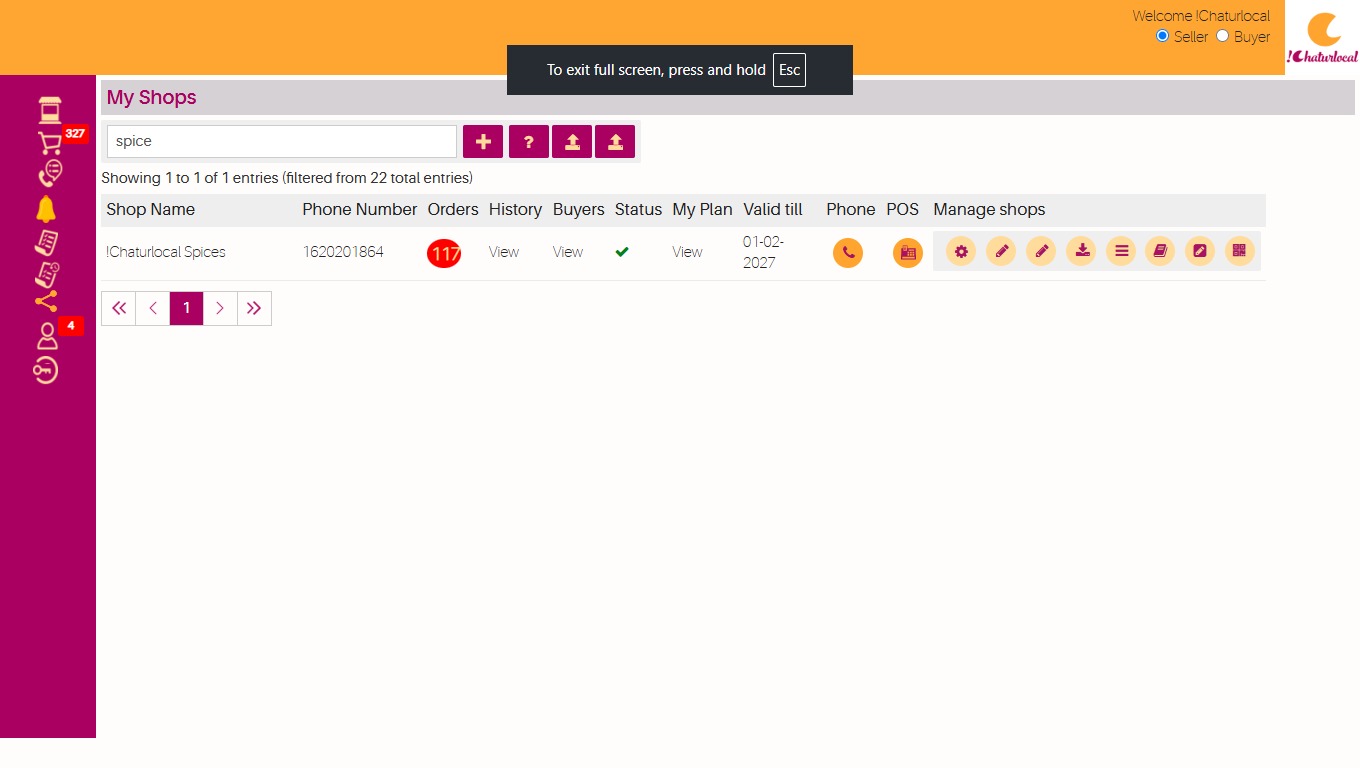Open the receipt with clock sidebar icon
Viewport: 1360px width, 768px height.
point(47,273)
